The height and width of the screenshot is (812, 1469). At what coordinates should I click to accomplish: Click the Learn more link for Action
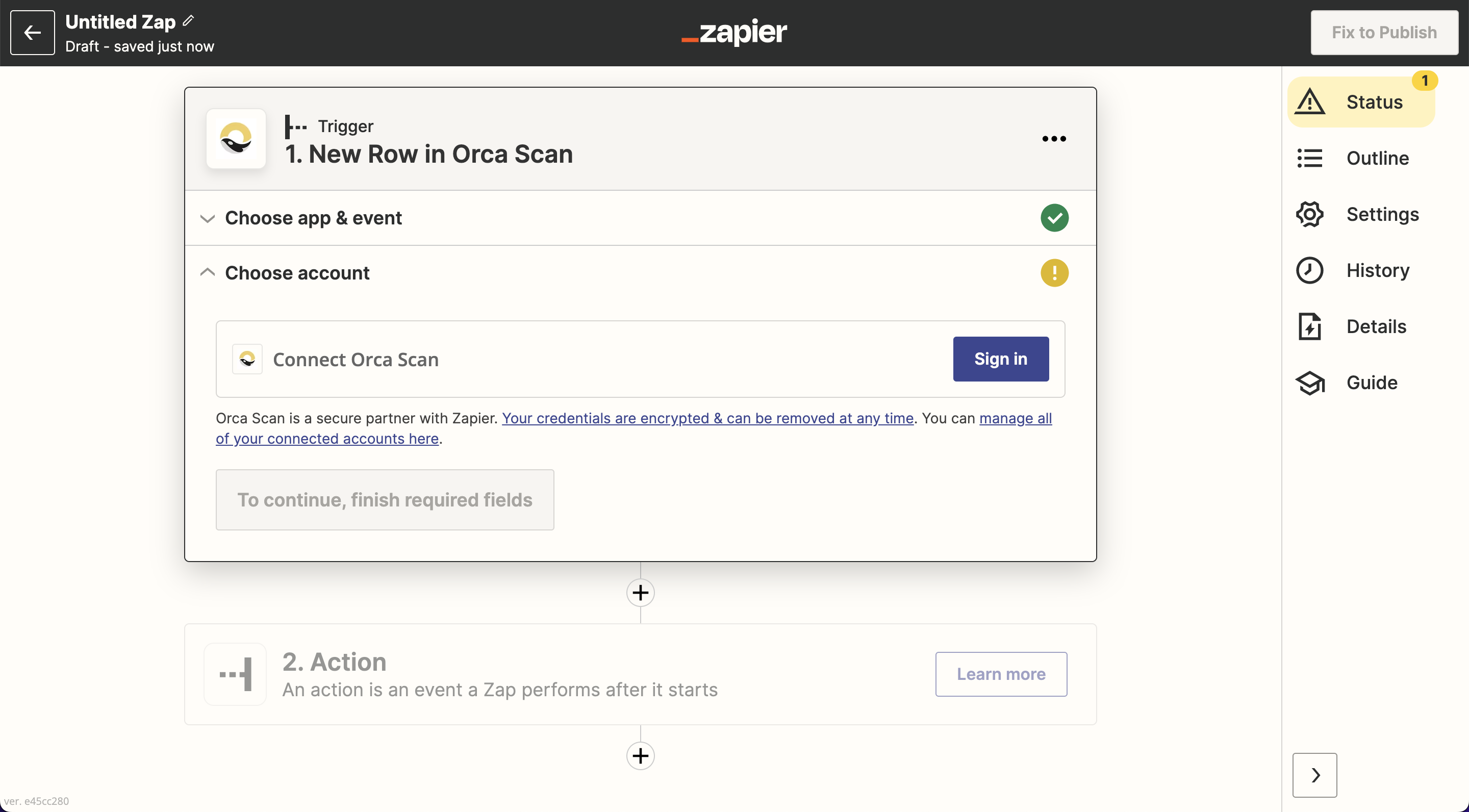[x=1001, y=674]
